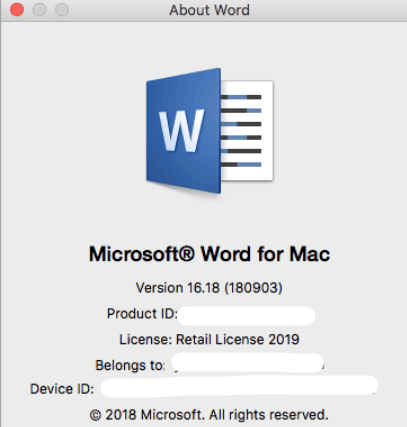Click the © 2018 Microsoft copyright line
Screen dimensions: 407x427
pos(209,415)
